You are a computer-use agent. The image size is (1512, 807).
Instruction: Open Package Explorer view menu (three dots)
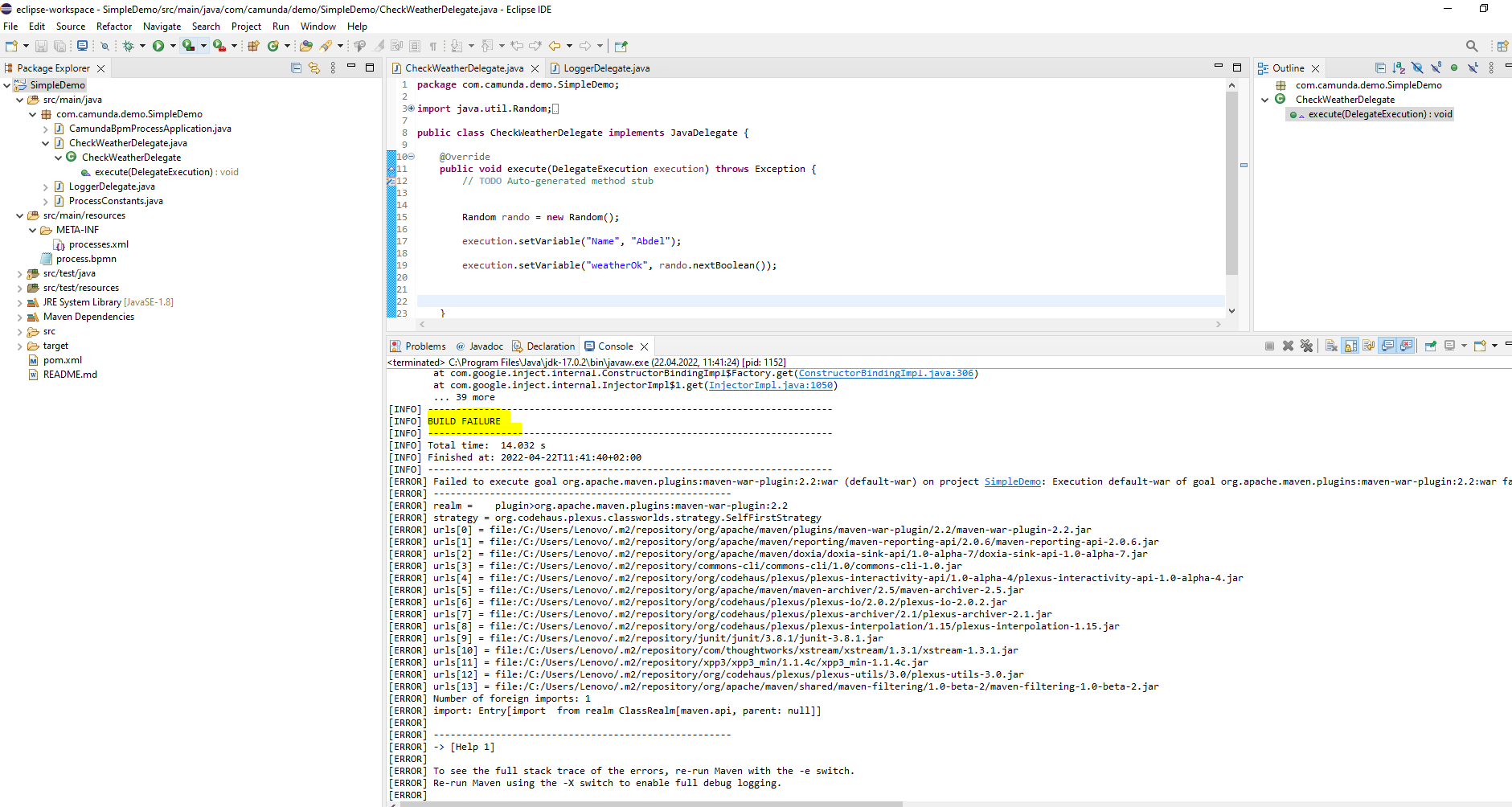[x=333, y=68]
